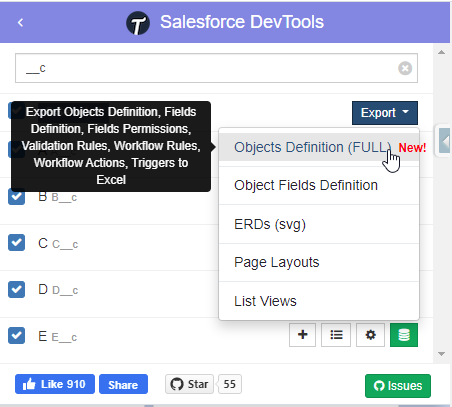Expand the side panel arrow handle
Viewport: 452px width, 407px height.
pyautogui.click(x=444, y=141)
